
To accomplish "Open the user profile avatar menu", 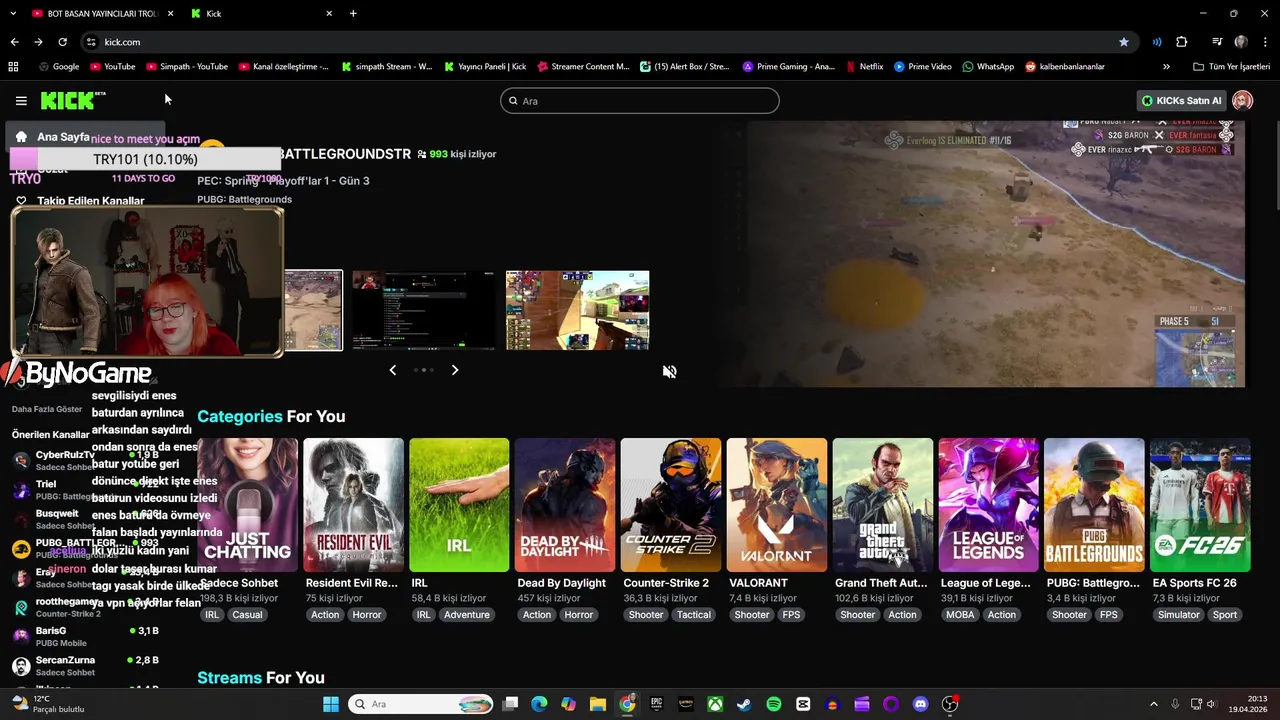I will point(1243,101).
